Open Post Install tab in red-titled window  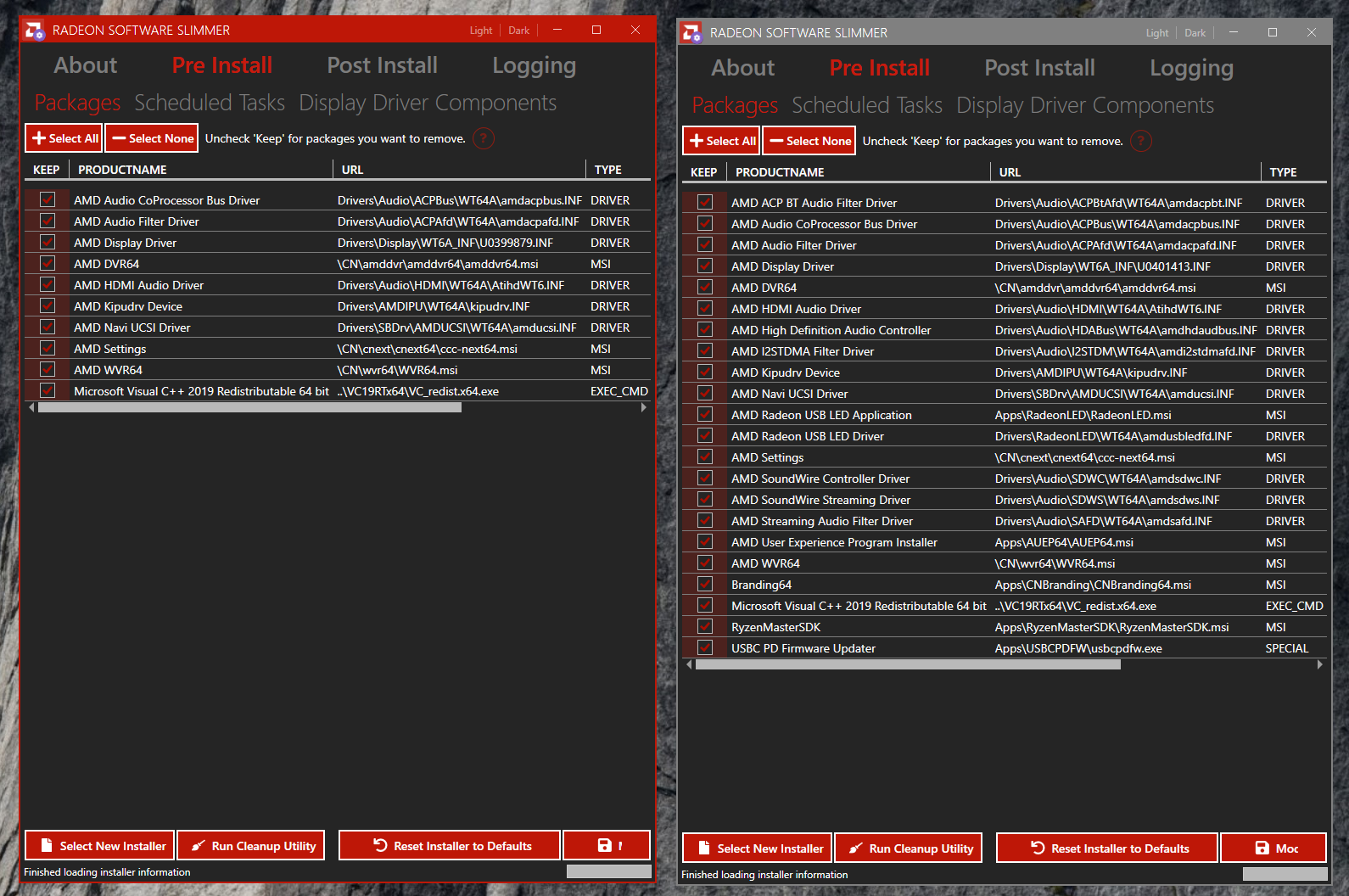[x=383, y=65]
